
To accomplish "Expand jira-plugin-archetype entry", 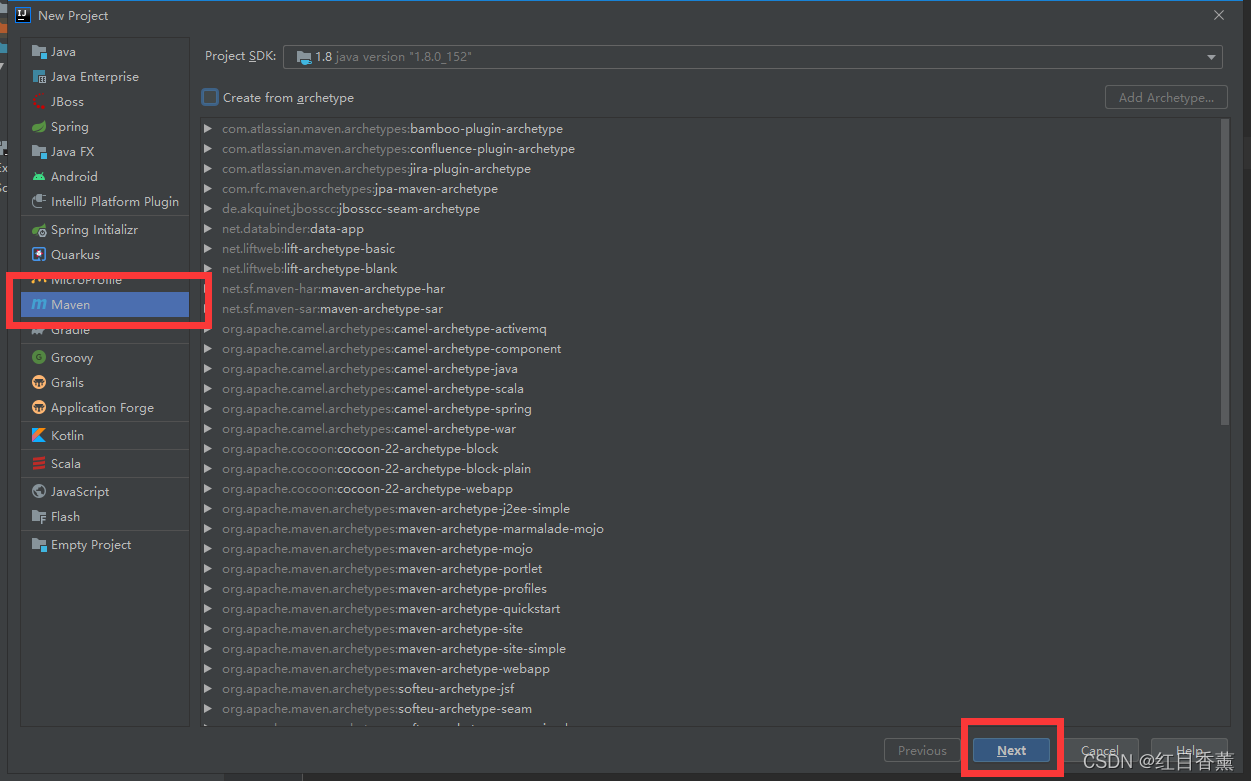I will (x=208, y=169).
